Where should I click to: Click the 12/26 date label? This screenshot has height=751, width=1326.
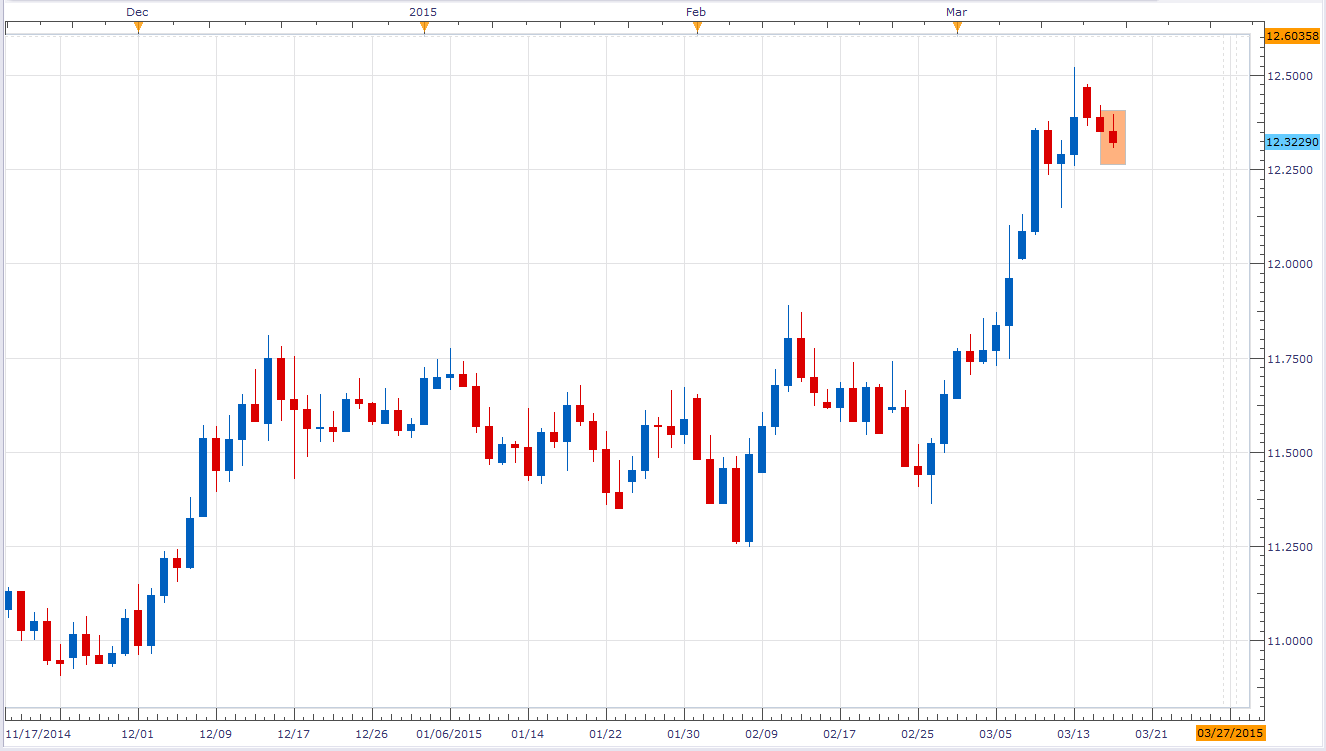(372, 733)
